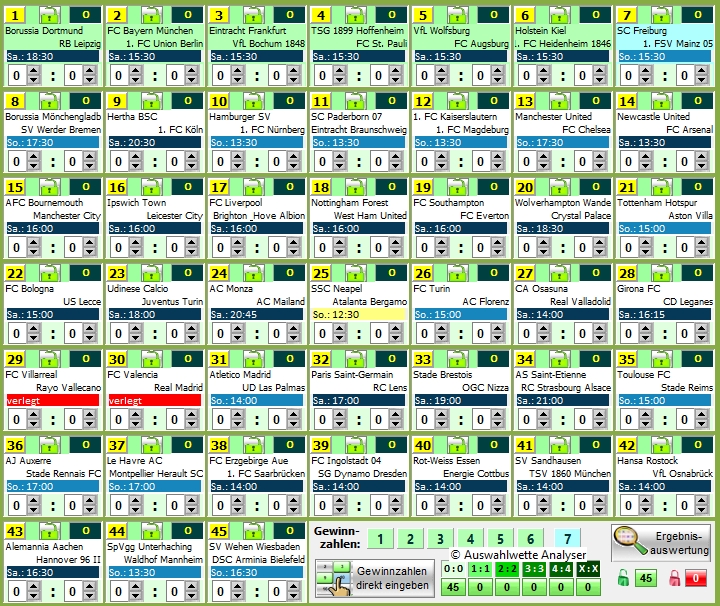Click the point counter on match 4
The height and width of the screenshot is (606, 720).
(x=392, y=15)
